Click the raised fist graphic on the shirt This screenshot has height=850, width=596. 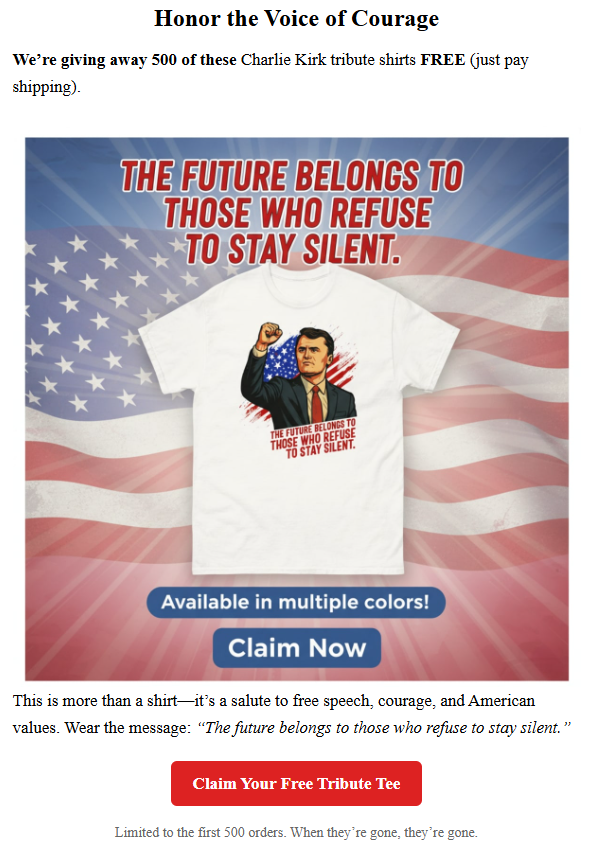(269, 334)
